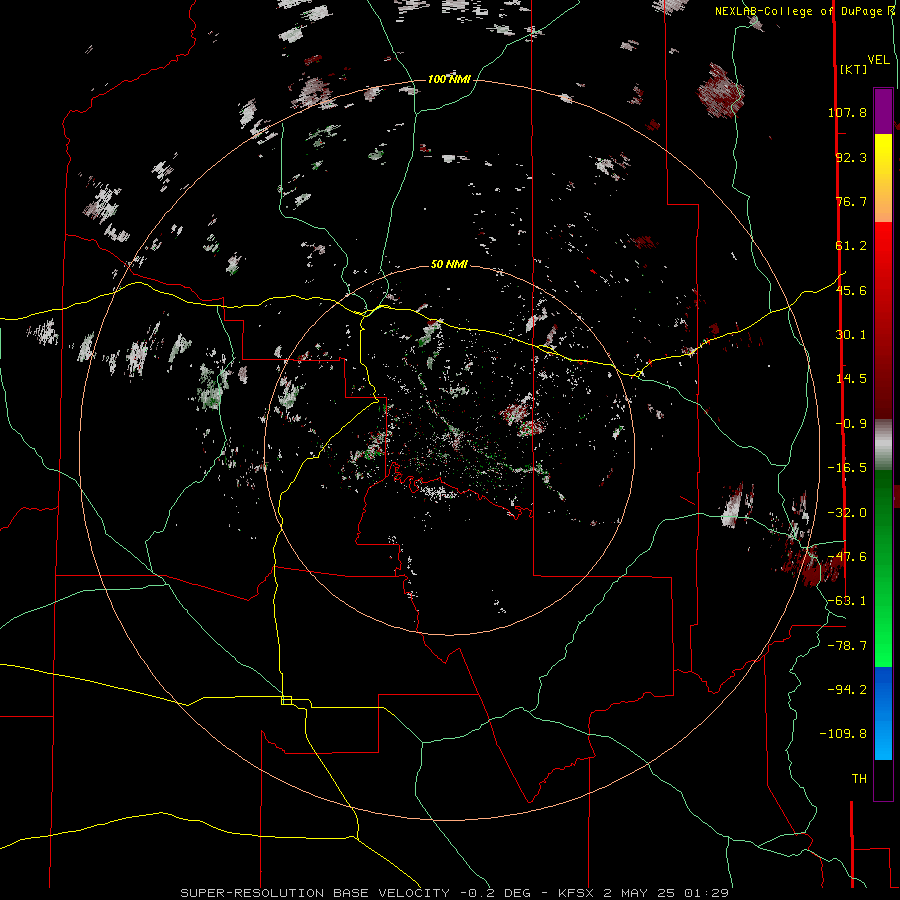The image size is (900, 900).
Task: Click the -32.0 value on the velocity scale
Action: (x=847, y=513)
